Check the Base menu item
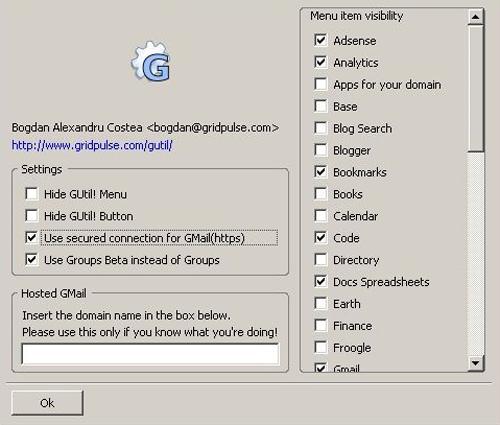Viewport: 500px width, 425px height. coord(321,106)
